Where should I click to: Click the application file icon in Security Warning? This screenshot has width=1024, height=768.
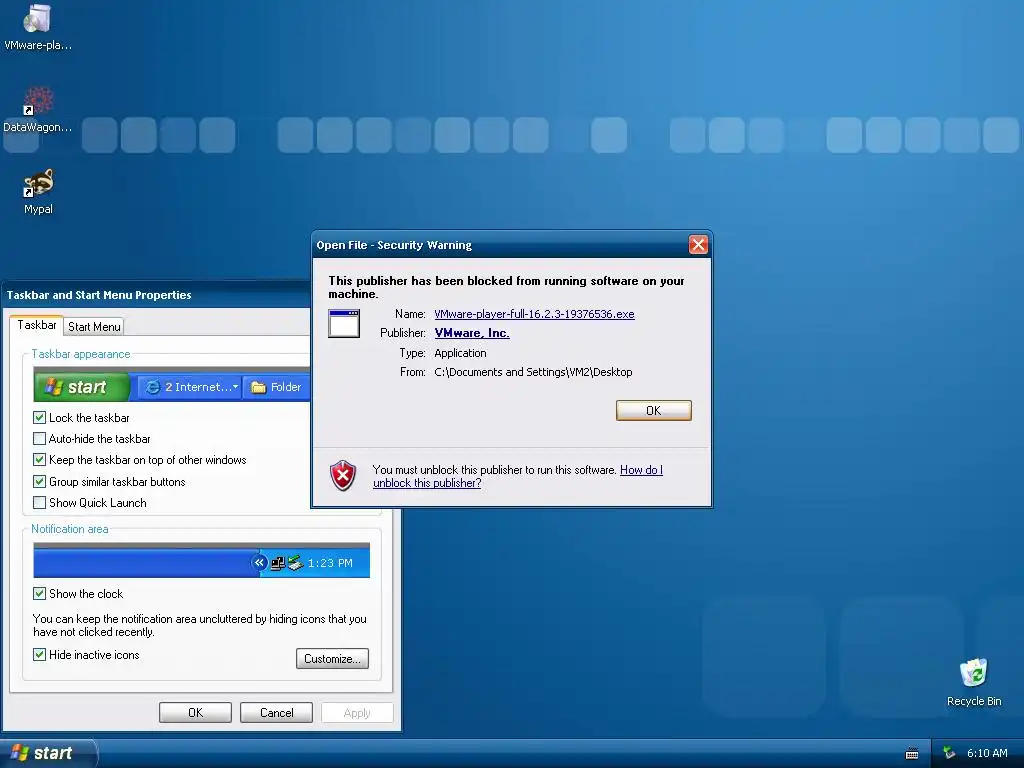(x=344, y=323)
